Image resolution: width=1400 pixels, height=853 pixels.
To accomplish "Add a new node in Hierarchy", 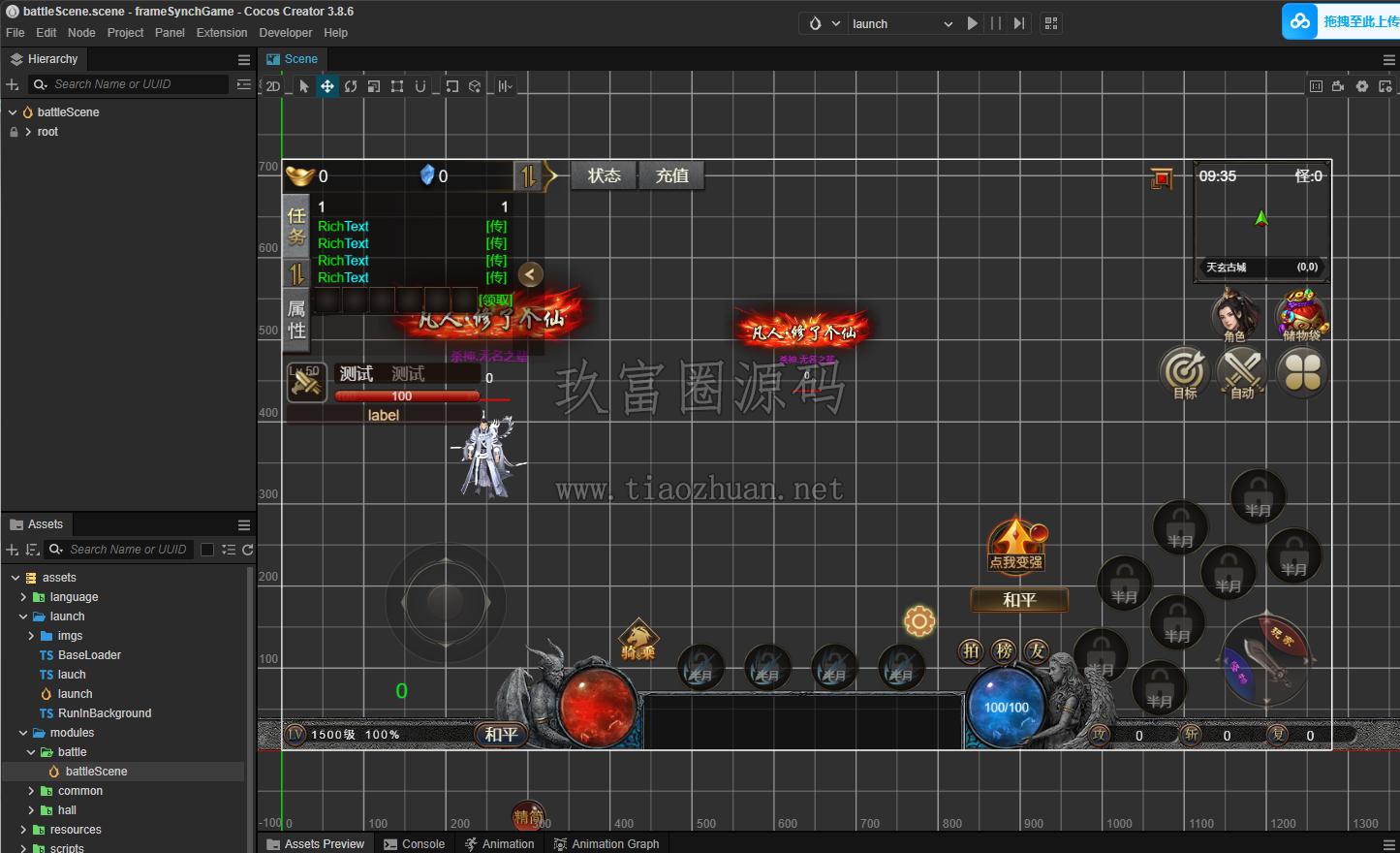I will point(13,84).
